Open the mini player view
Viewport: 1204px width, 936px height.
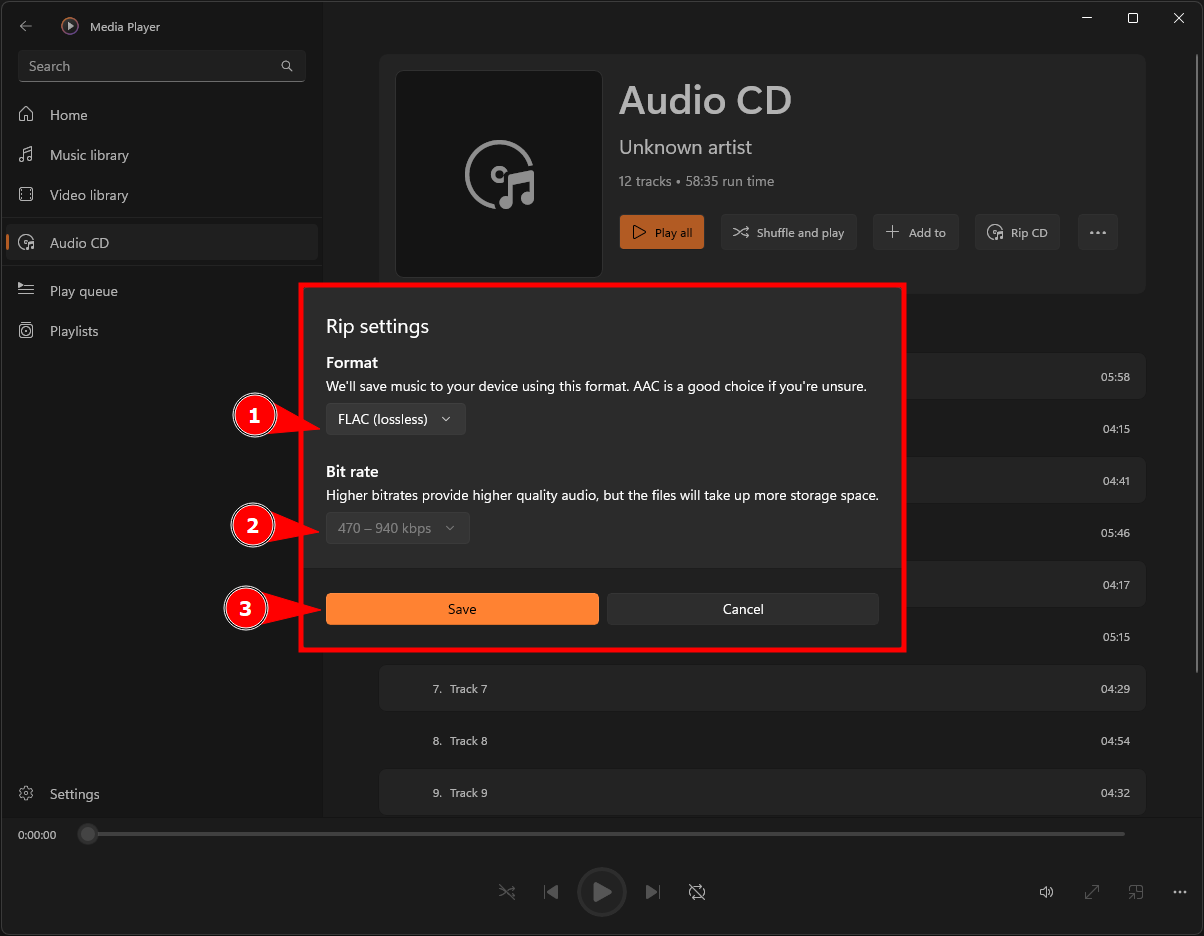pyautogui.click(x=1136, y=891)
